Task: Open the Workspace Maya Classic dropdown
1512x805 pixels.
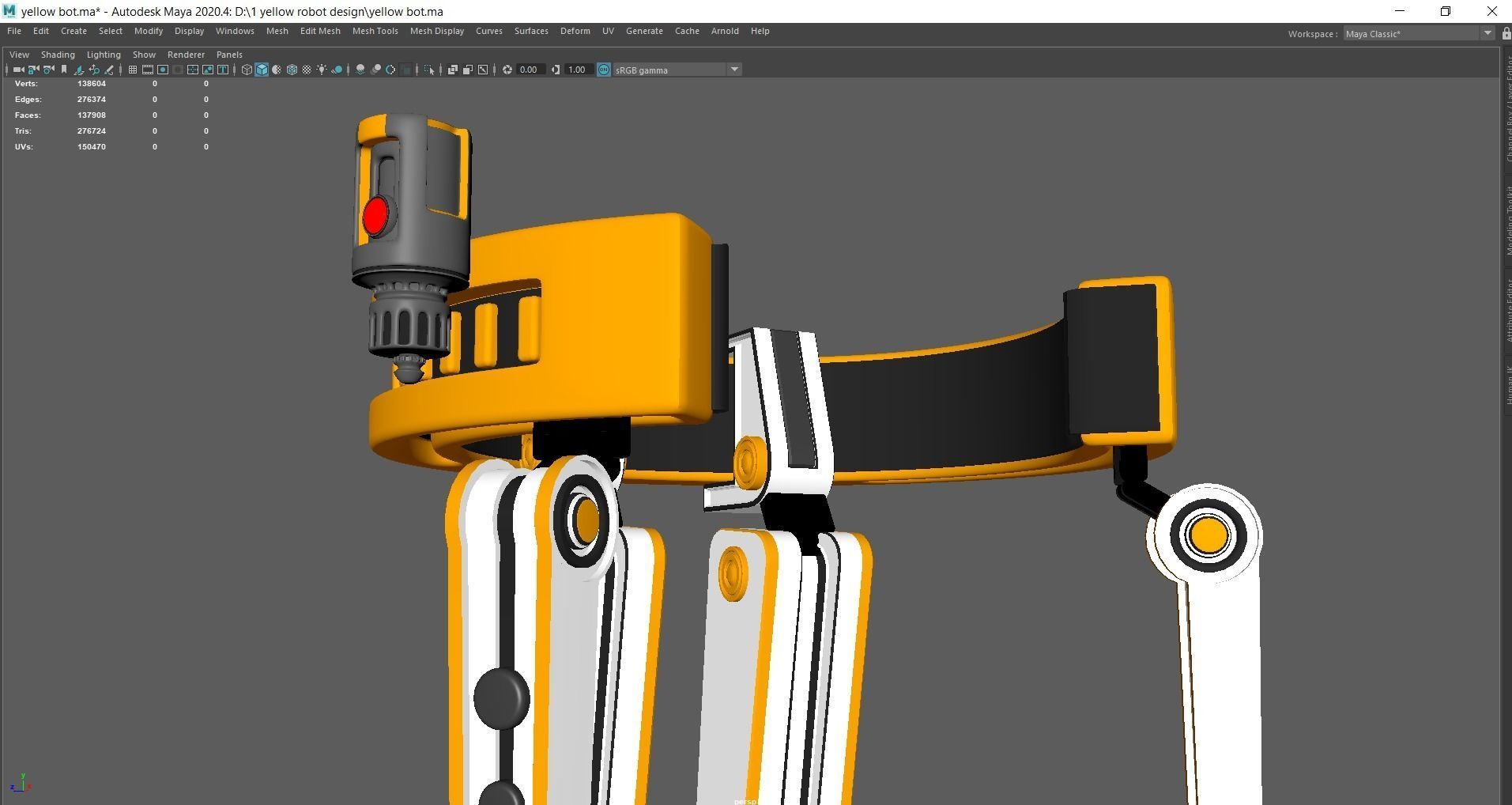Action: click(x=1418, y=33)
